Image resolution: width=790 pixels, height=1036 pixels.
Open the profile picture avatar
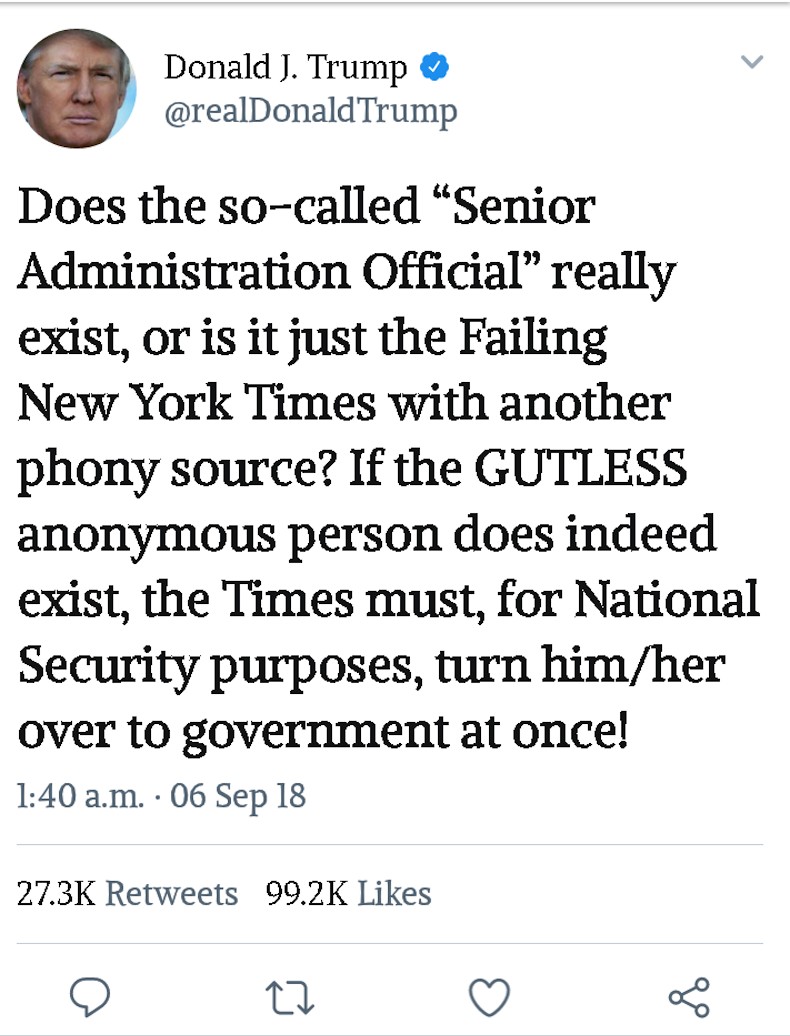[77, 89]
